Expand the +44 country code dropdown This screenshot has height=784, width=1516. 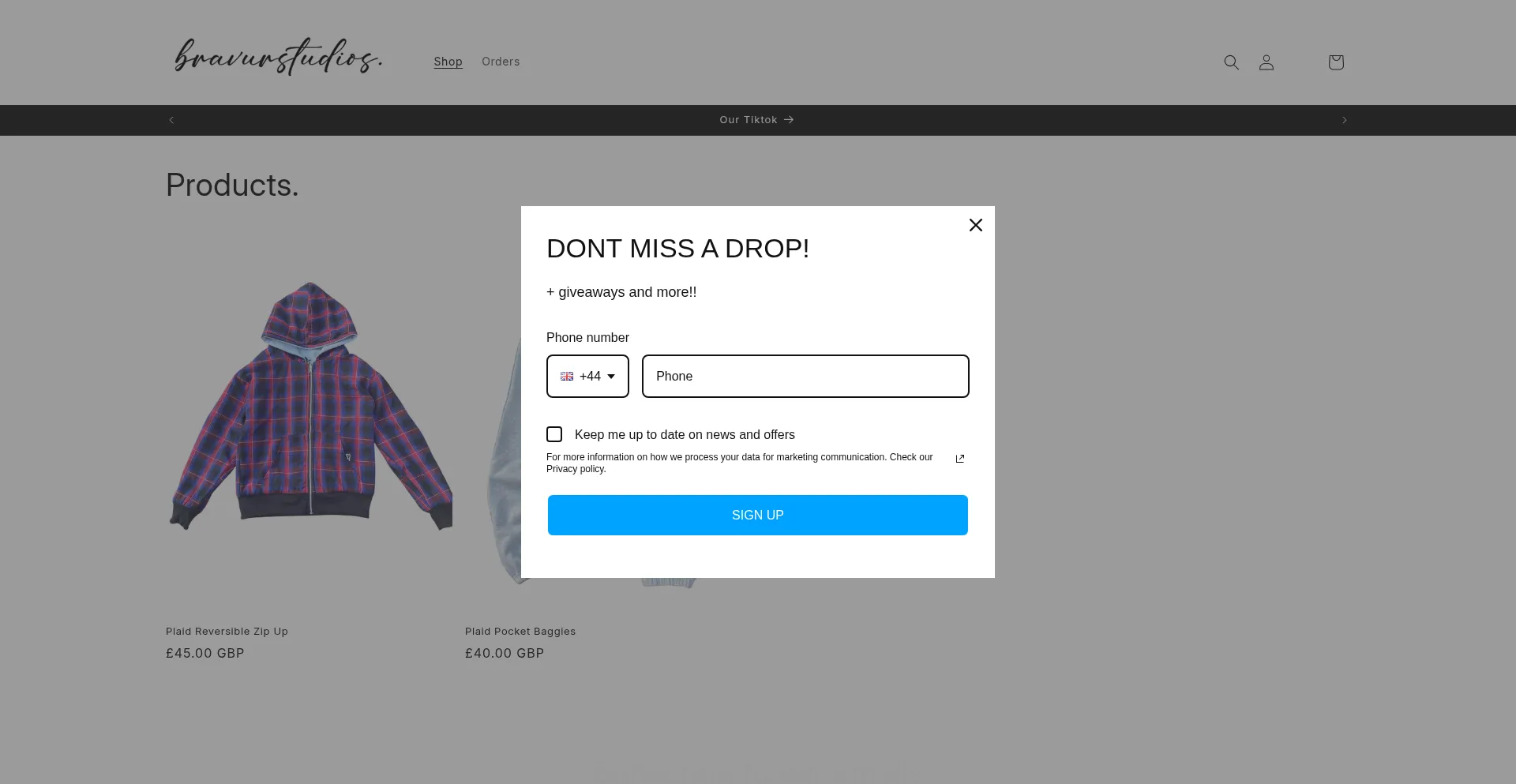(587, 377)
